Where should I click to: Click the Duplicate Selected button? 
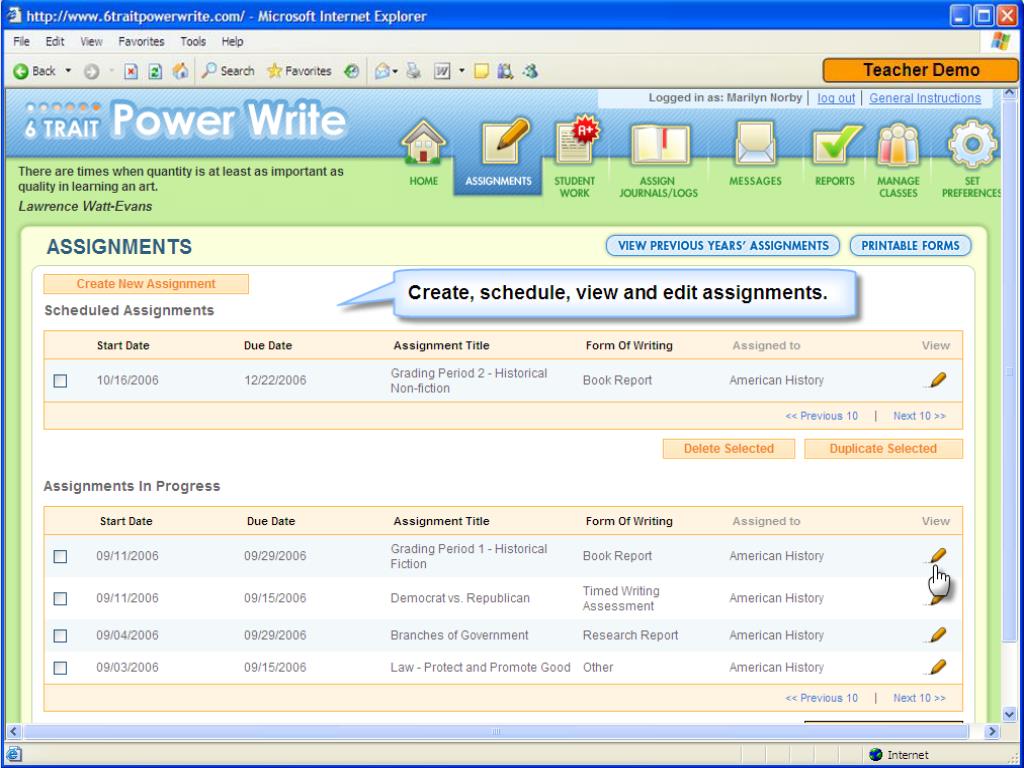click(884, 449)
